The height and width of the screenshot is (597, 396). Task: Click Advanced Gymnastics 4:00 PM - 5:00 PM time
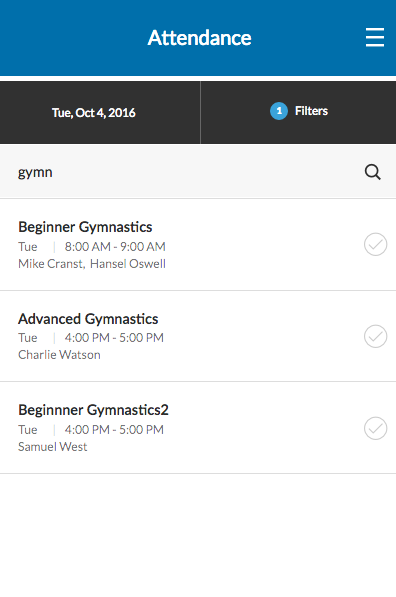coord(114,338)
